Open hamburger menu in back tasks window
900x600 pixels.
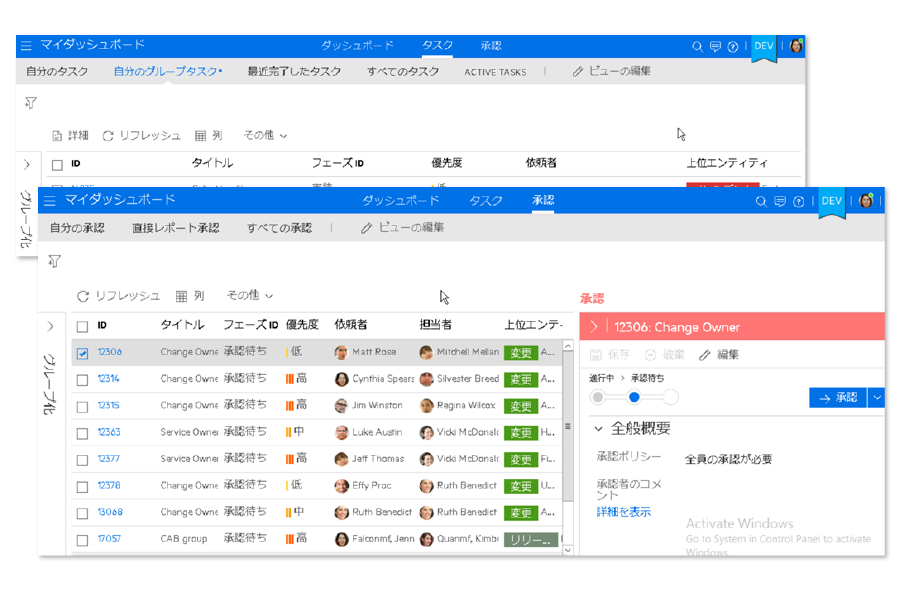point(26,45)
